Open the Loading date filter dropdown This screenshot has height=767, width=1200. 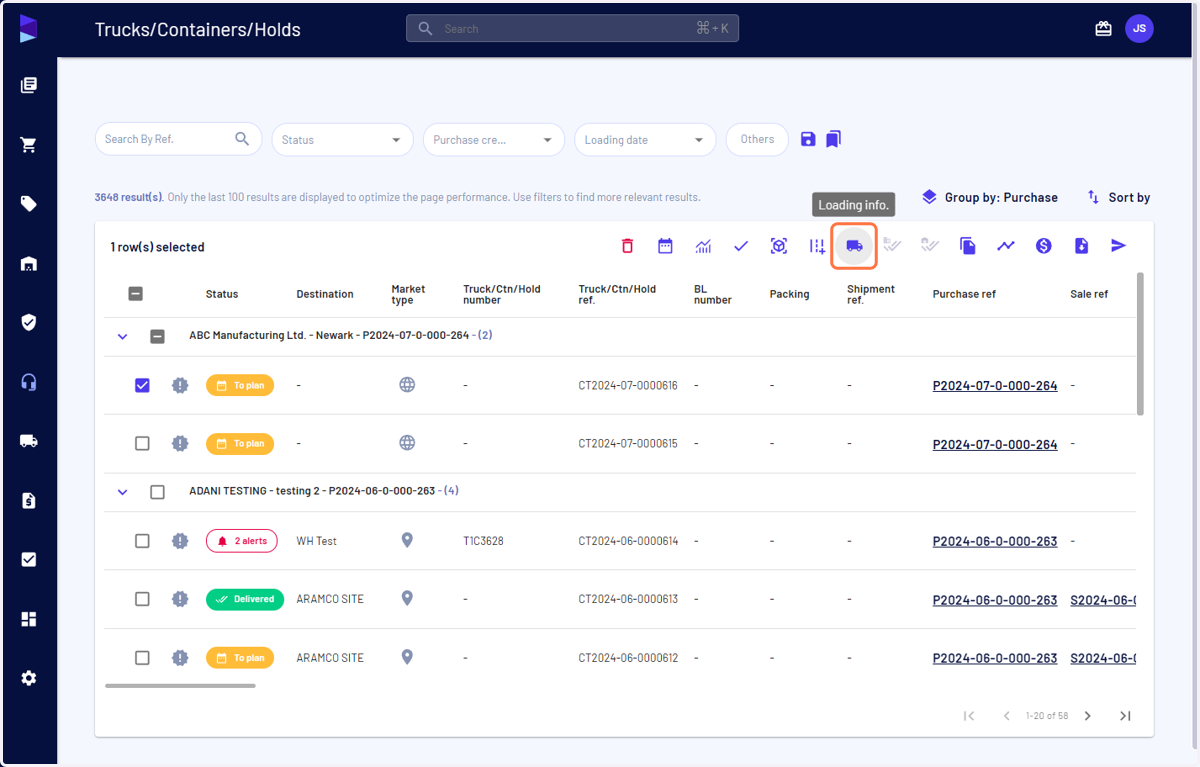645,140
